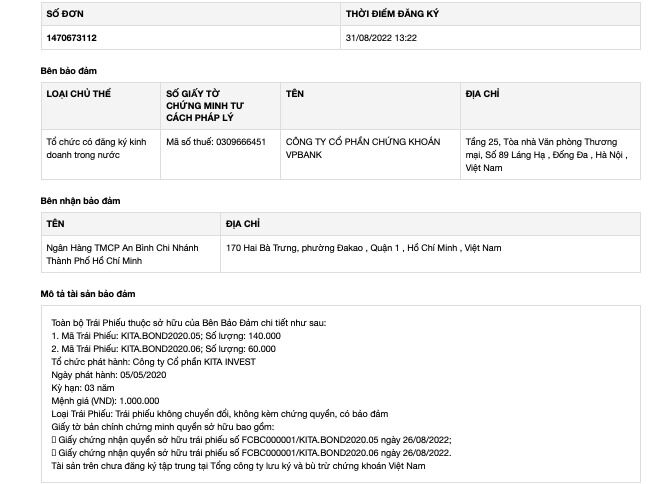
Task: Click application number 1470673112
Action: (x=71, y=38)
